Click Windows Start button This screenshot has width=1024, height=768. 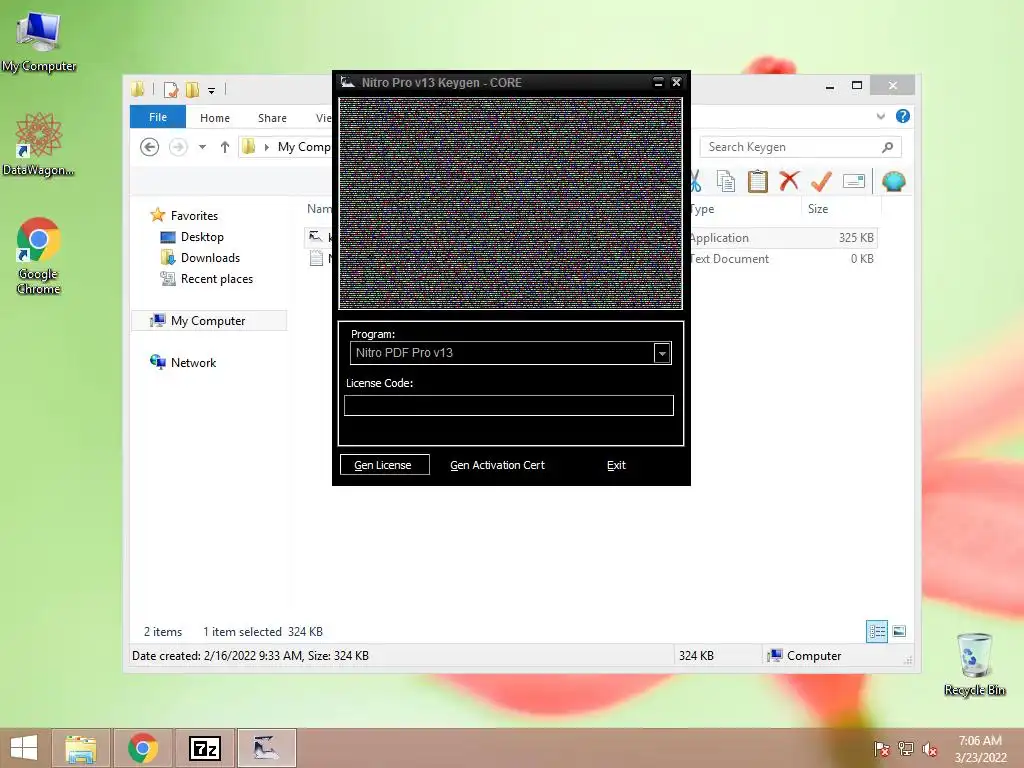(x=24, y=748)
